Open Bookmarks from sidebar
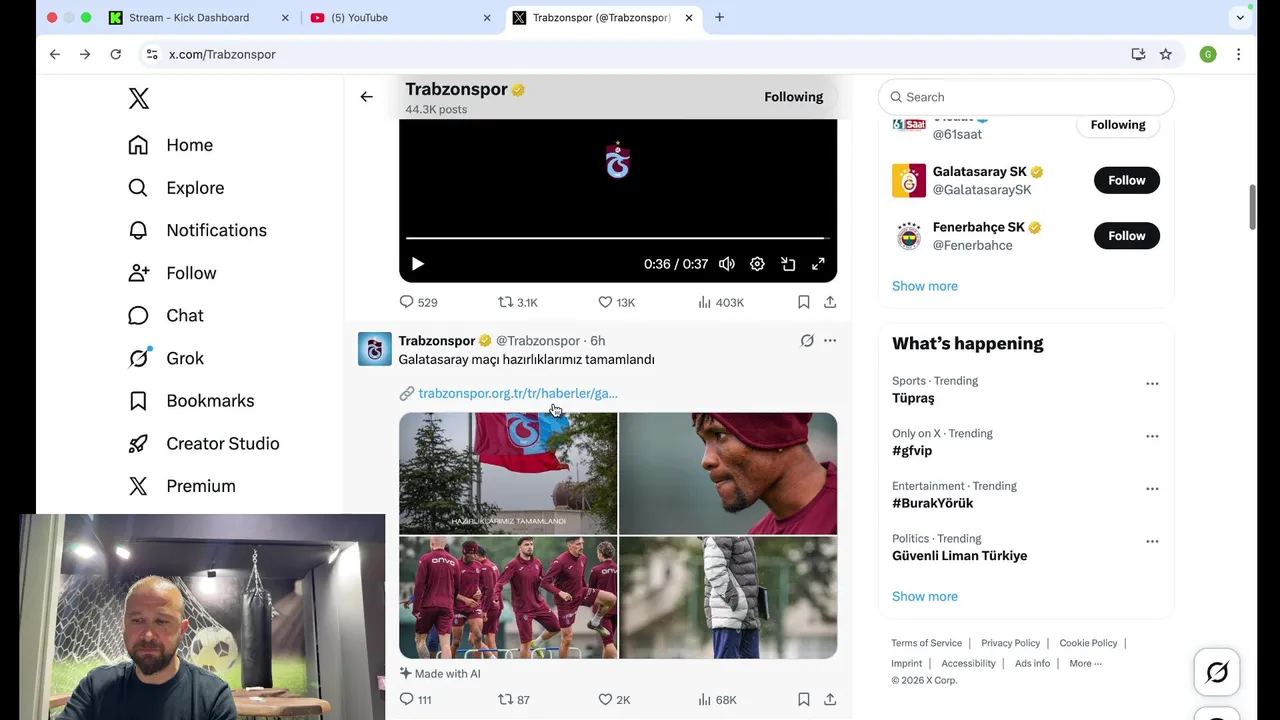The image size is (1280, 720). tap(191, 401)
